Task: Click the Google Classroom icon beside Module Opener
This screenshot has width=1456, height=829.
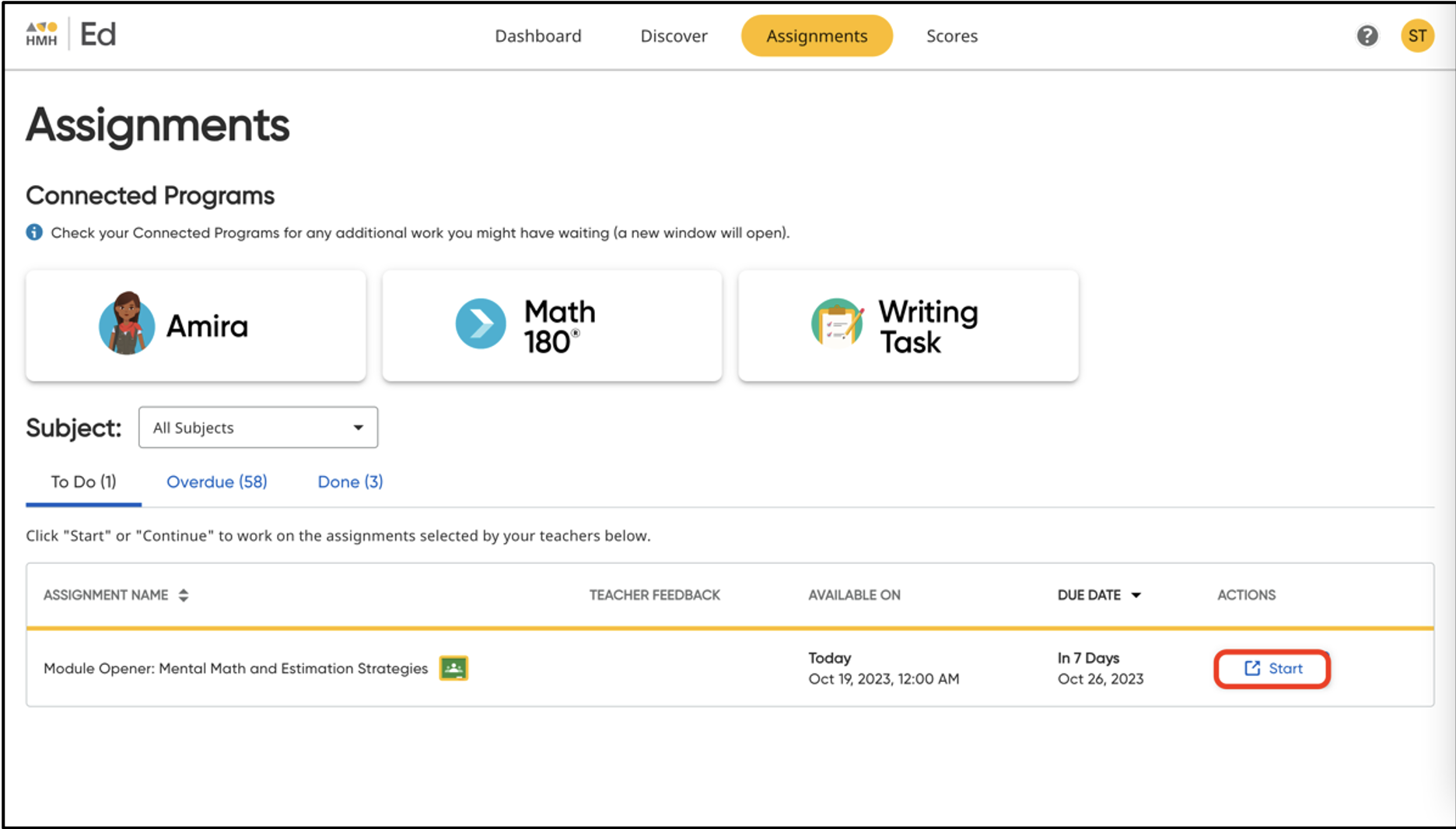Action: coord(453,668)
